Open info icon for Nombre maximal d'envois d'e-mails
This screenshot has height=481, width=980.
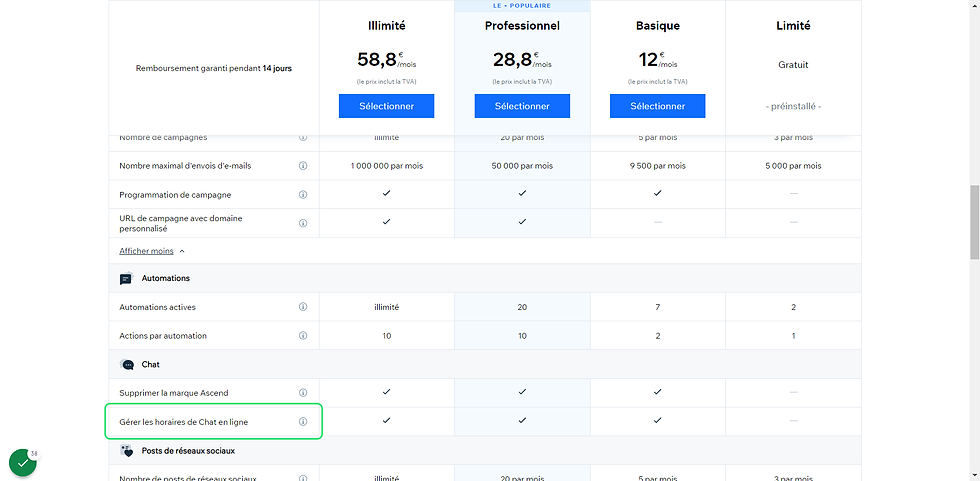[303, 166]
